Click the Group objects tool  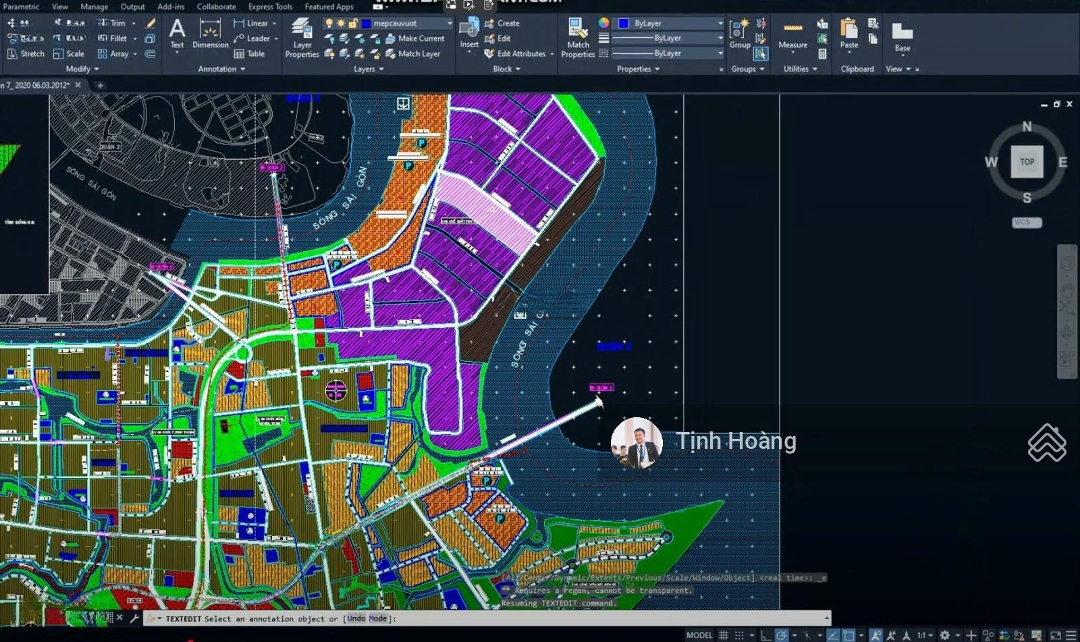(740, 34)
